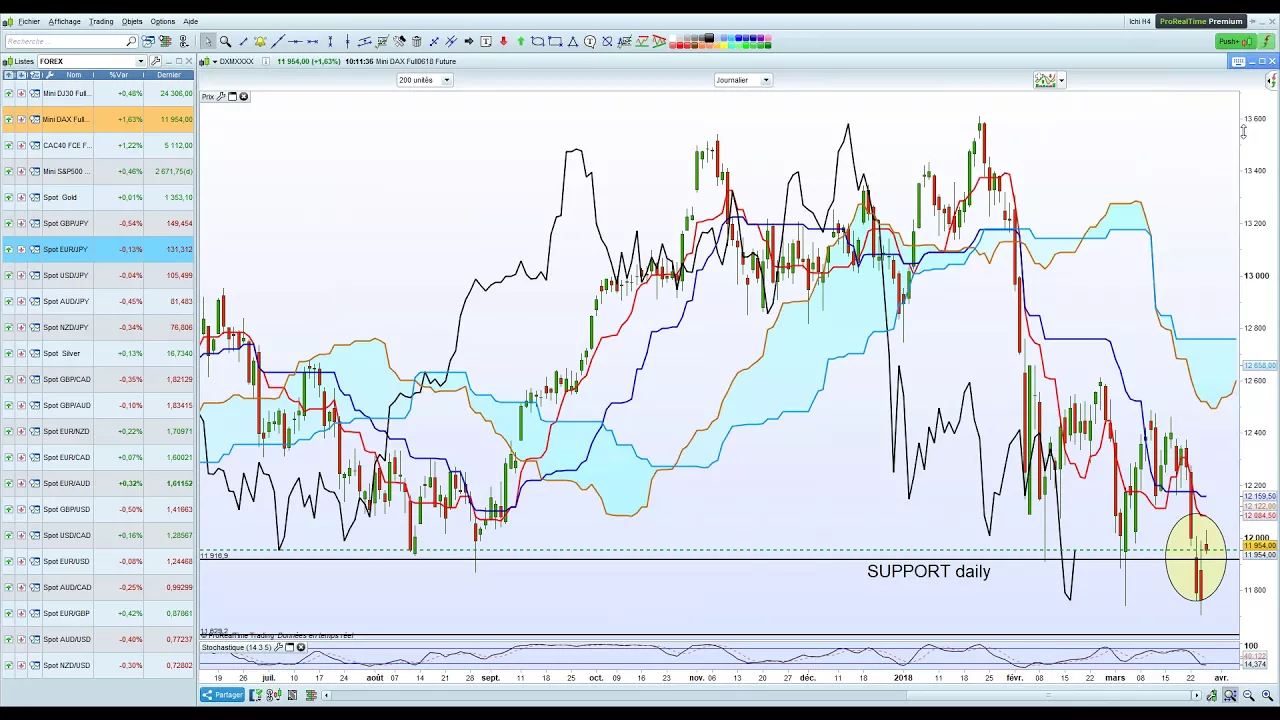The width and height of the screenshot is (1280, 720).
Task: Select the trash delete-objects tool
Action: coord(417,41)
